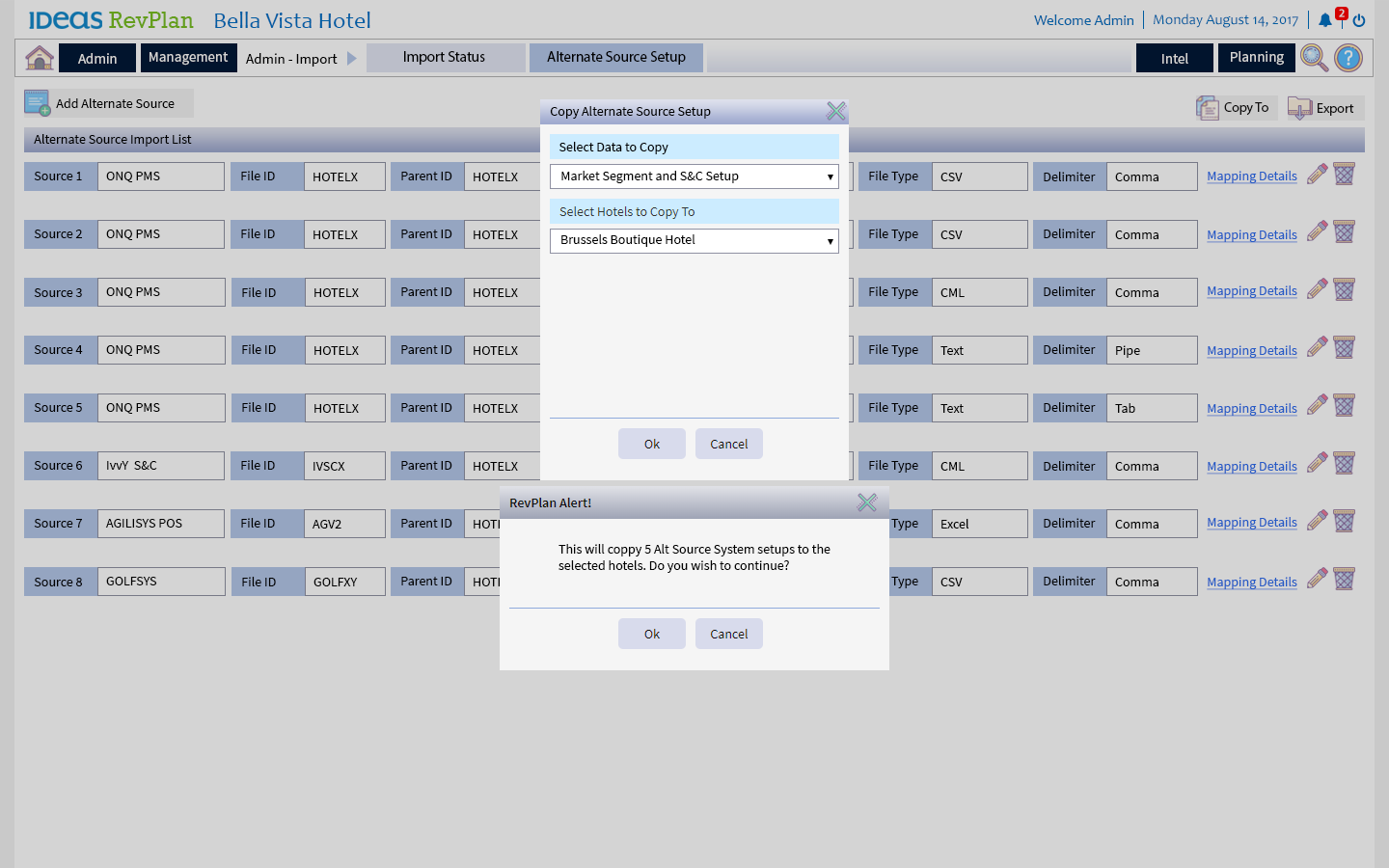Open notifications bell icon
Image resolution: width=1389 pixels, height=868 pixels.
(x=1325, y=20)
